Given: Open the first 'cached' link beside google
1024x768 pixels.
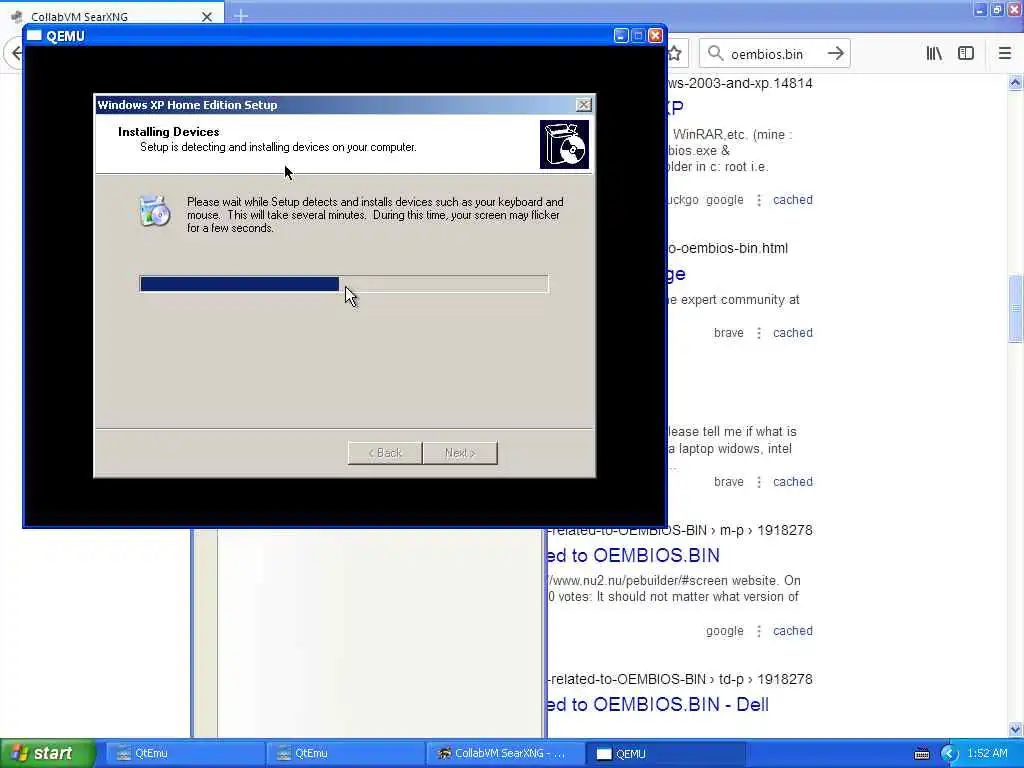Looking at the screenshot, I should 793,200.
